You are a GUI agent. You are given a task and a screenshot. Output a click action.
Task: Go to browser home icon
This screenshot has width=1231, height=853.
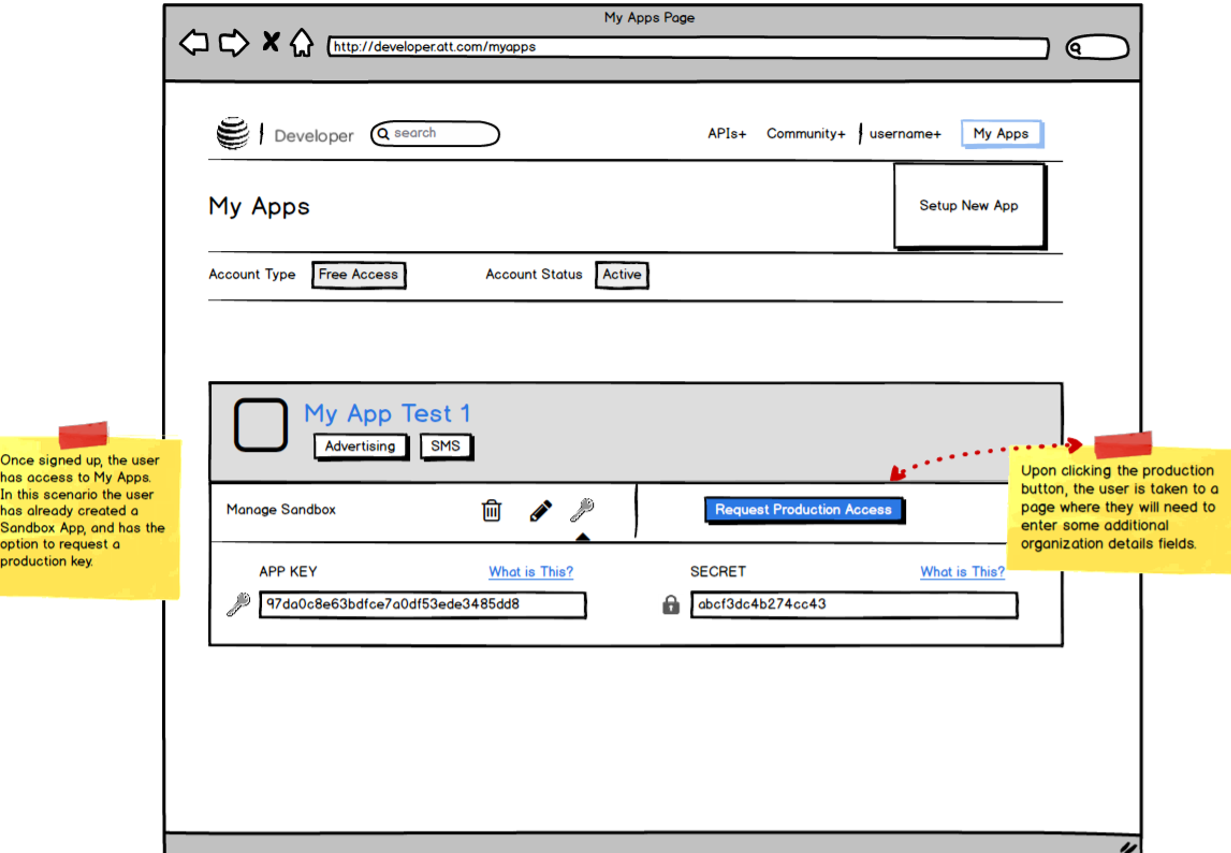pos(302,43)
